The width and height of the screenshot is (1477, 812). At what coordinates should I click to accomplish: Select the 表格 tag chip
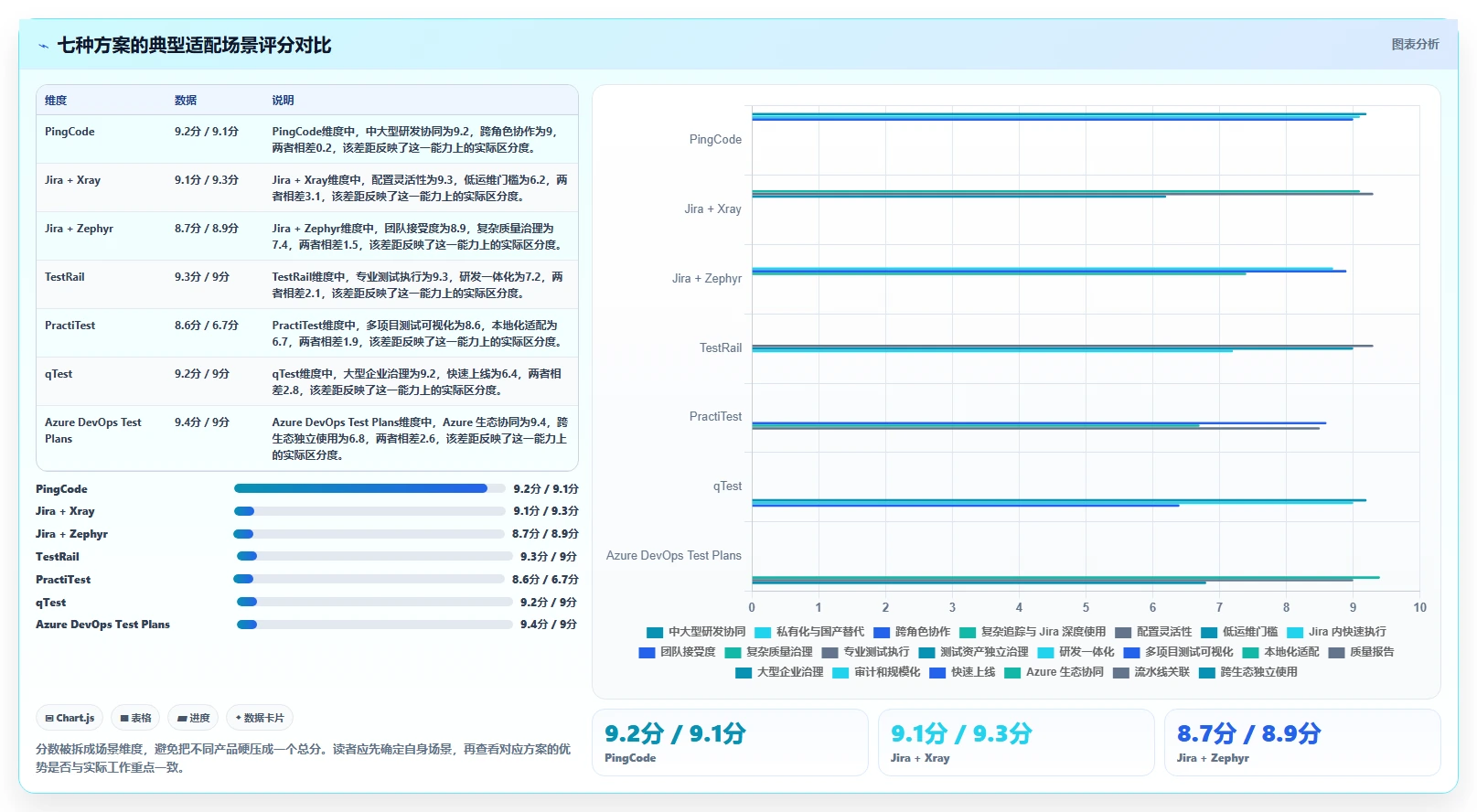(x=136, y=718)
